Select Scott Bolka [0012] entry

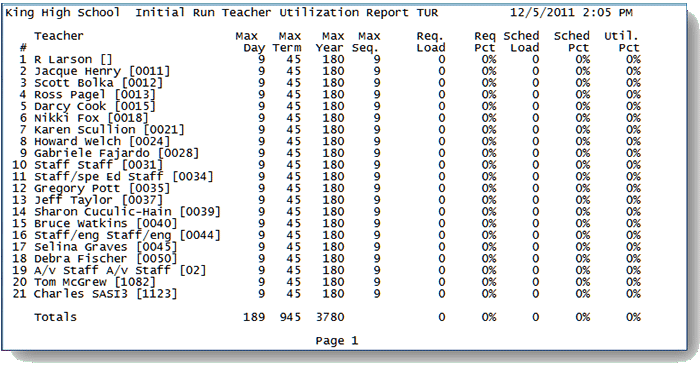[99, 83]
